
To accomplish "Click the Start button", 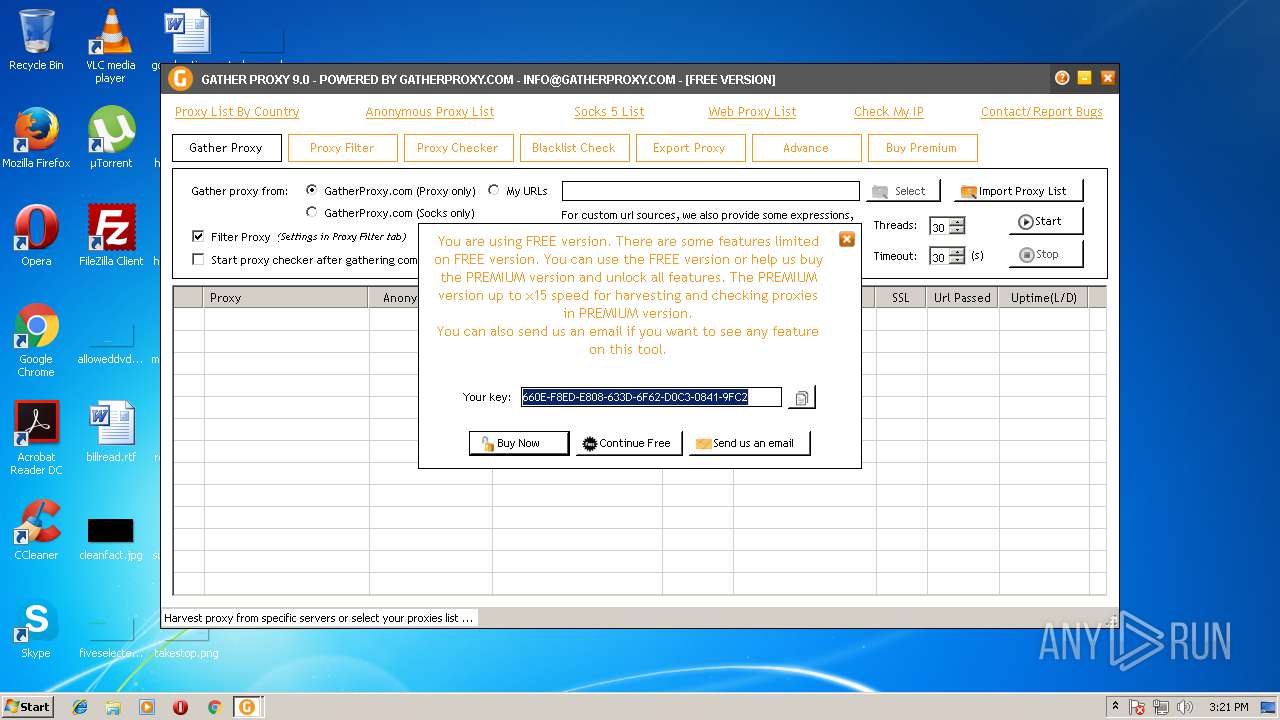I will 28,707.
